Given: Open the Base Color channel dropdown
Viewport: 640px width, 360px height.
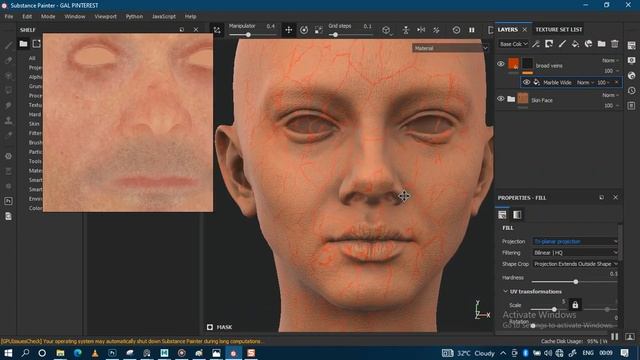Looking at the screenshot, I should coord(513,44).
